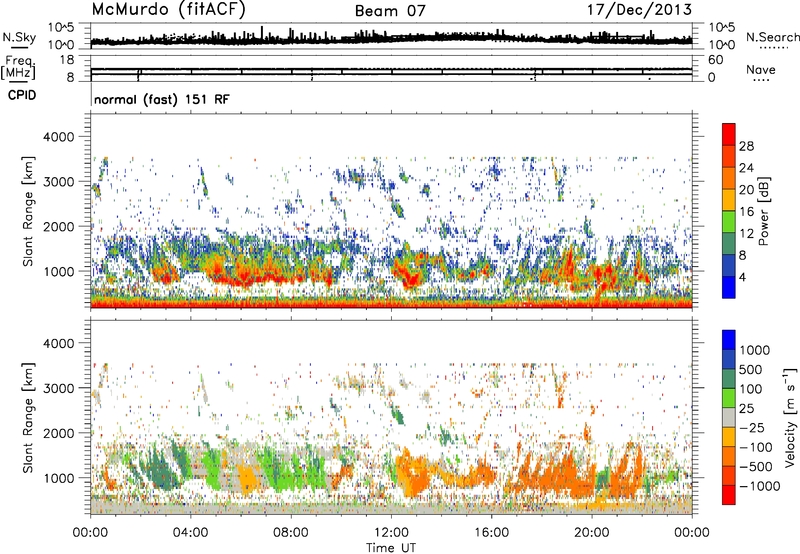Click the "16:00" time tick label
Screen dimensions: 800x554
[491, 533]
